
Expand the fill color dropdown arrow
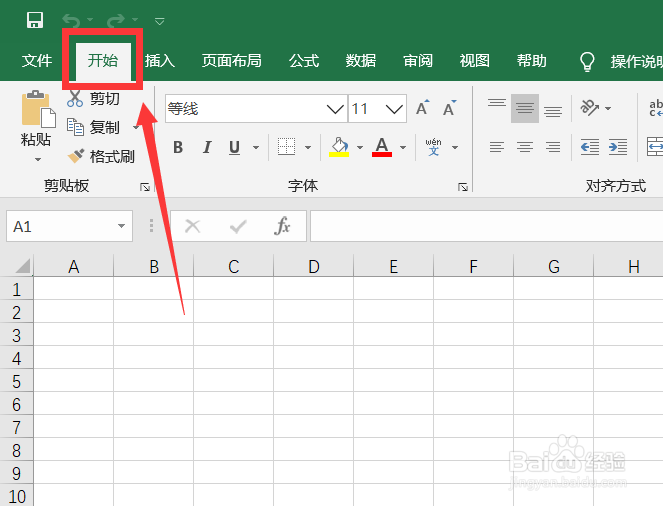coord(360,148)
